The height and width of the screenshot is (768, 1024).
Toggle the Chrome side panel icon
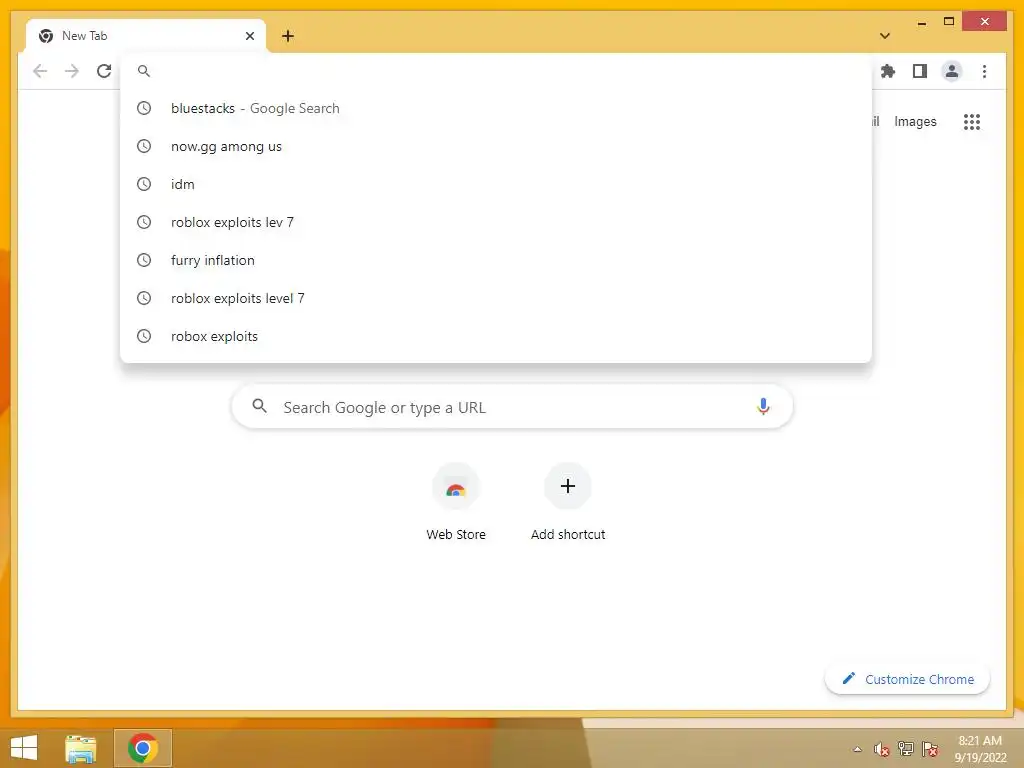[920, 71]
